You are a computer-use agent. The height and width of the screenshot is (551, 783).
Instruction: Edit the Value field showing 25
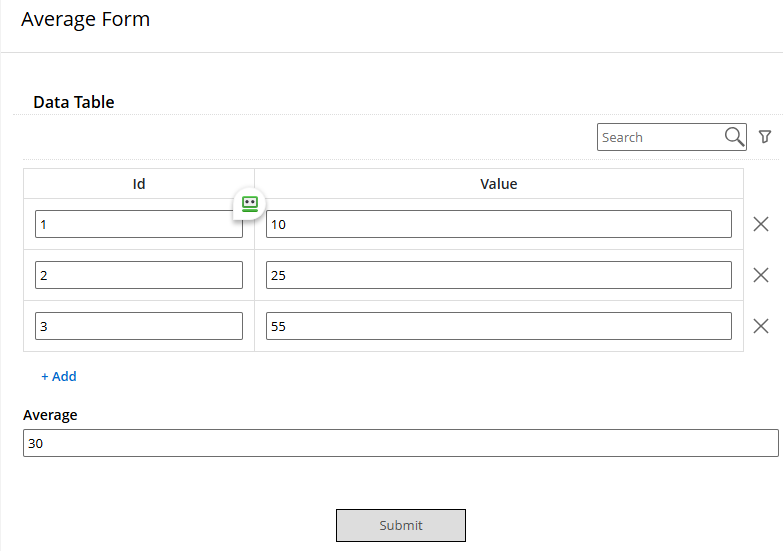tap(499, 275)
